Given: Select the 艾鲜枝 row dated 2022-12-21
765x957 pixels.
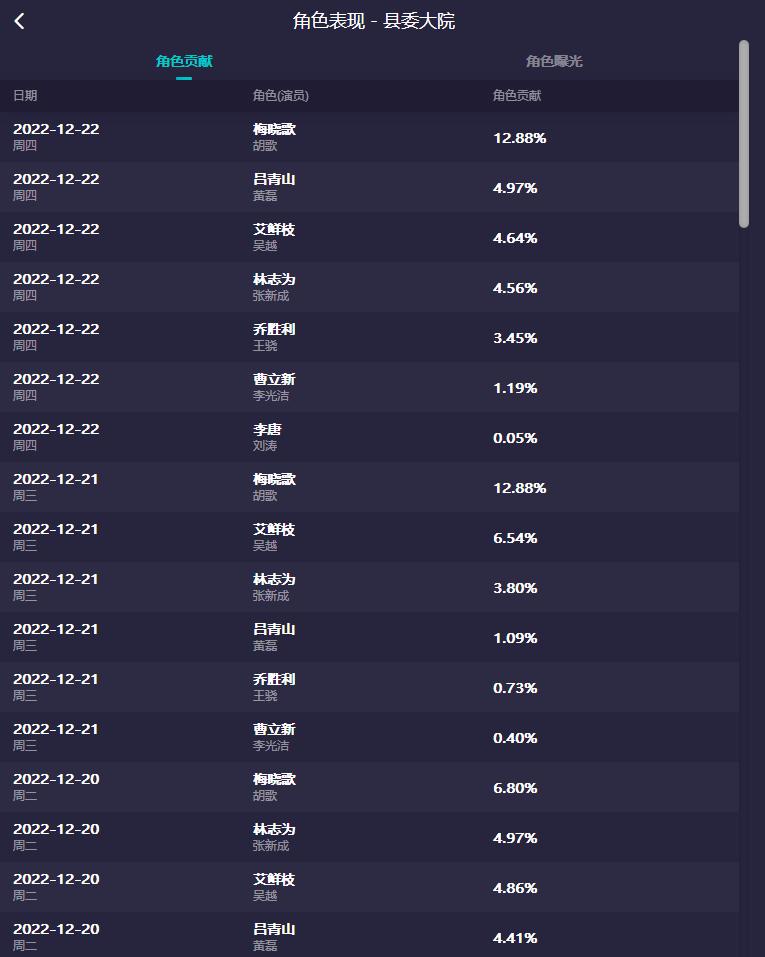Looking at the screenshot, I should (x=382, y=538).
